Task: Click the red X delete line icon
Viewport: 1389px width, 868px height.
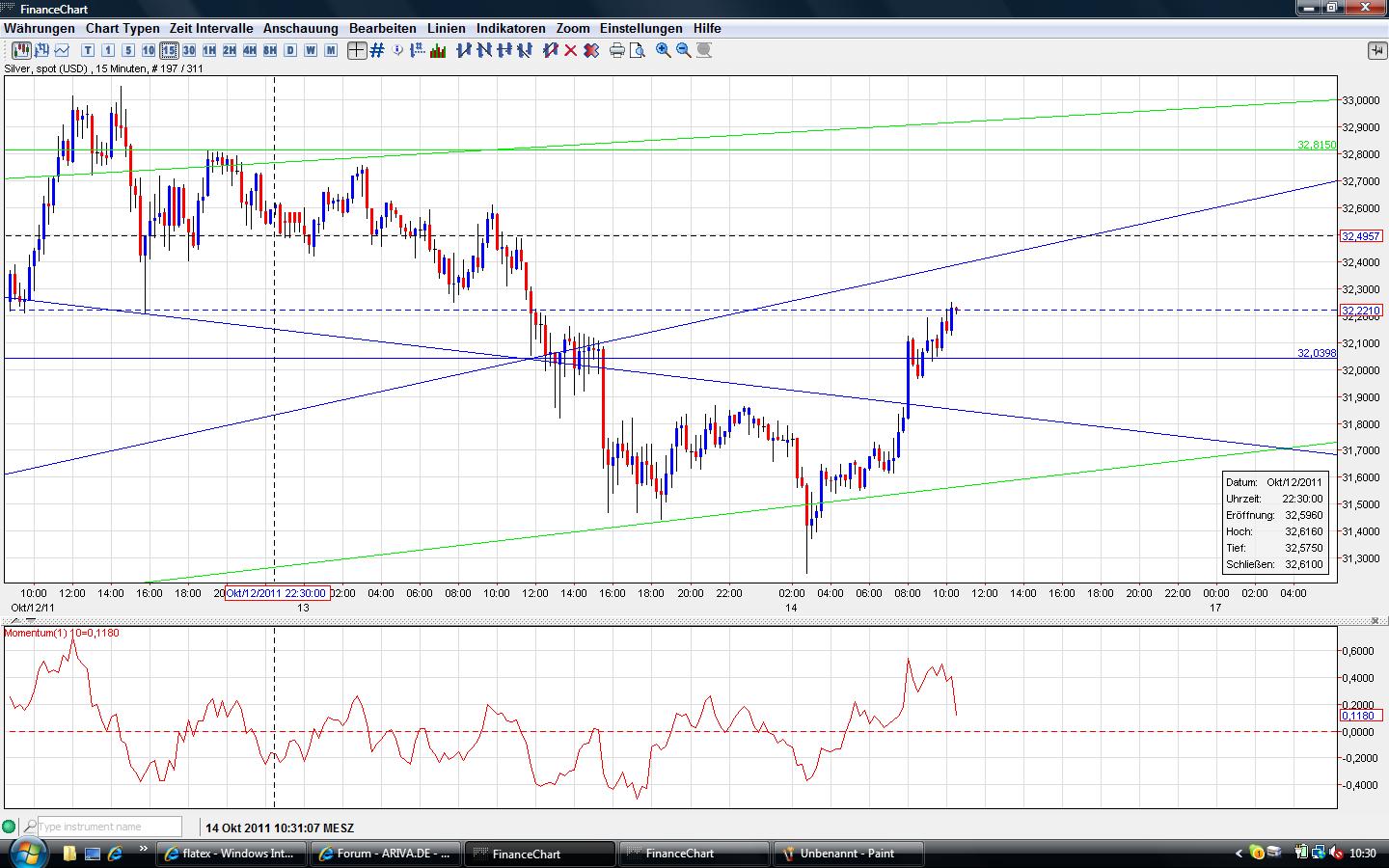Action: [571, 50]
